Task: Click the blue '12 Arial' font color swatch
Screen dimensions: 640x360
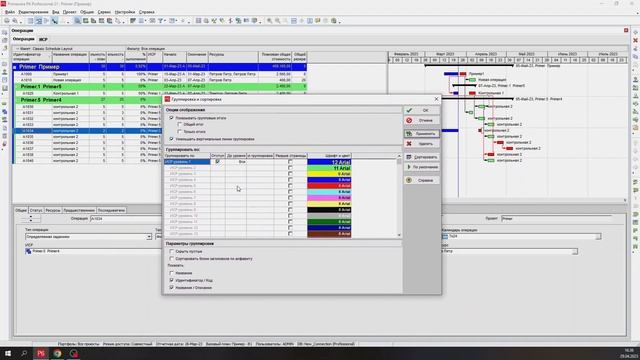Action: point(329,162)
